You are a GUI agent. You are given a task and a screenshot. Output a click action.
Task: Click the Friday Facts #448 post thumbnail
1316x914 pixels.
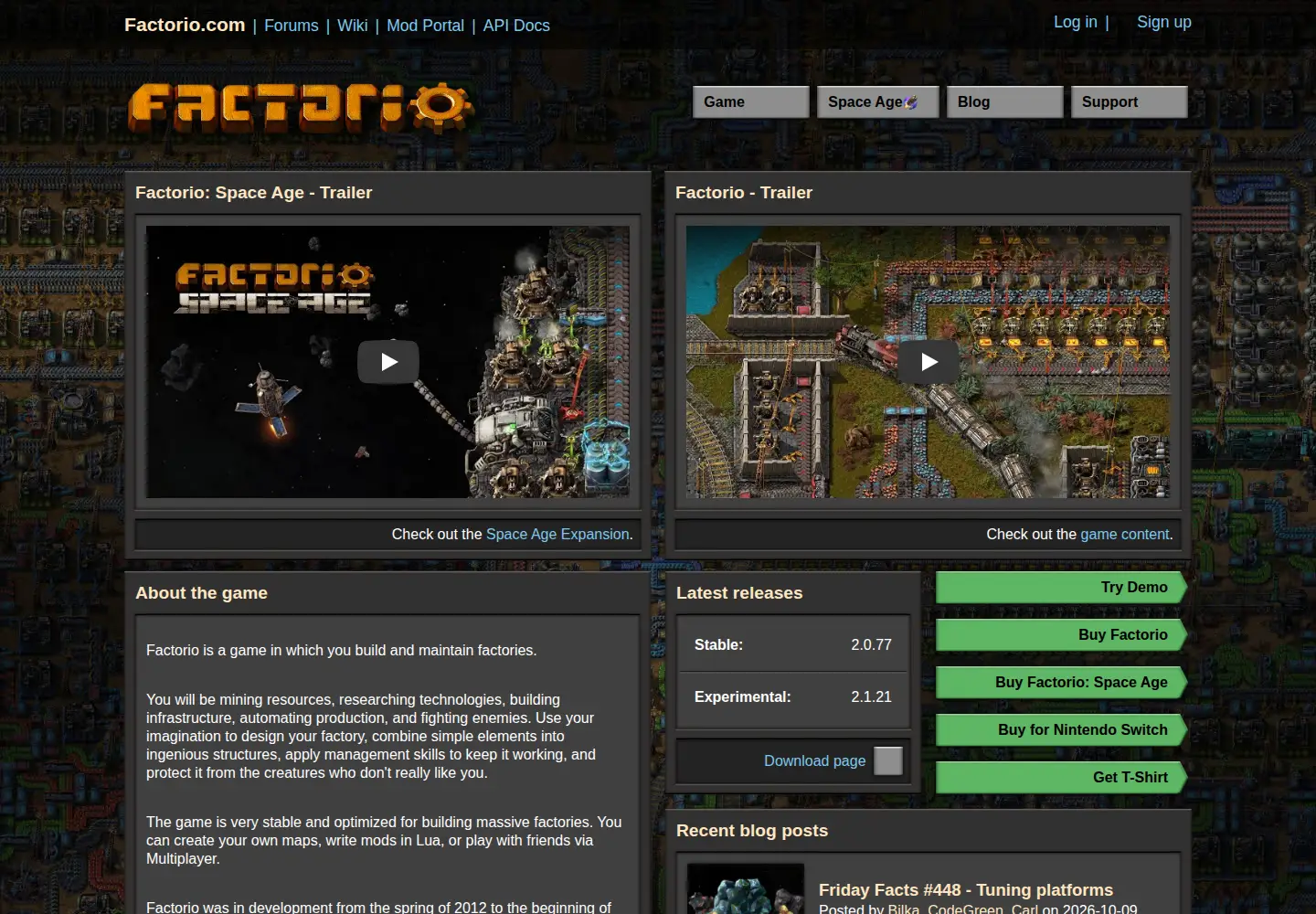(x=746, y=888)
